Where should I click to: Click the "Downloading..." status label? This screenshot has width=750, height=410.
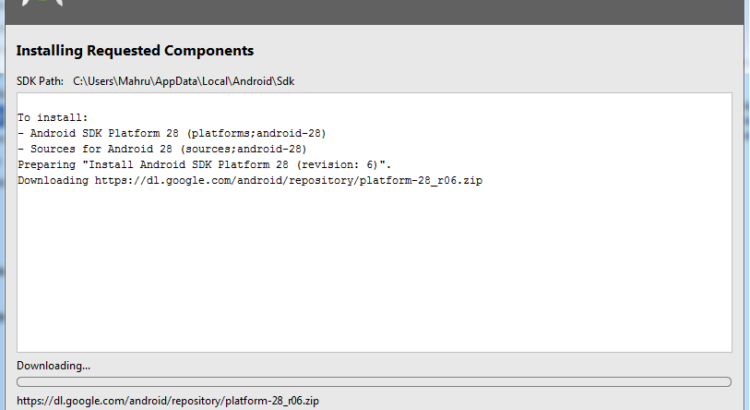pos(53,365)
